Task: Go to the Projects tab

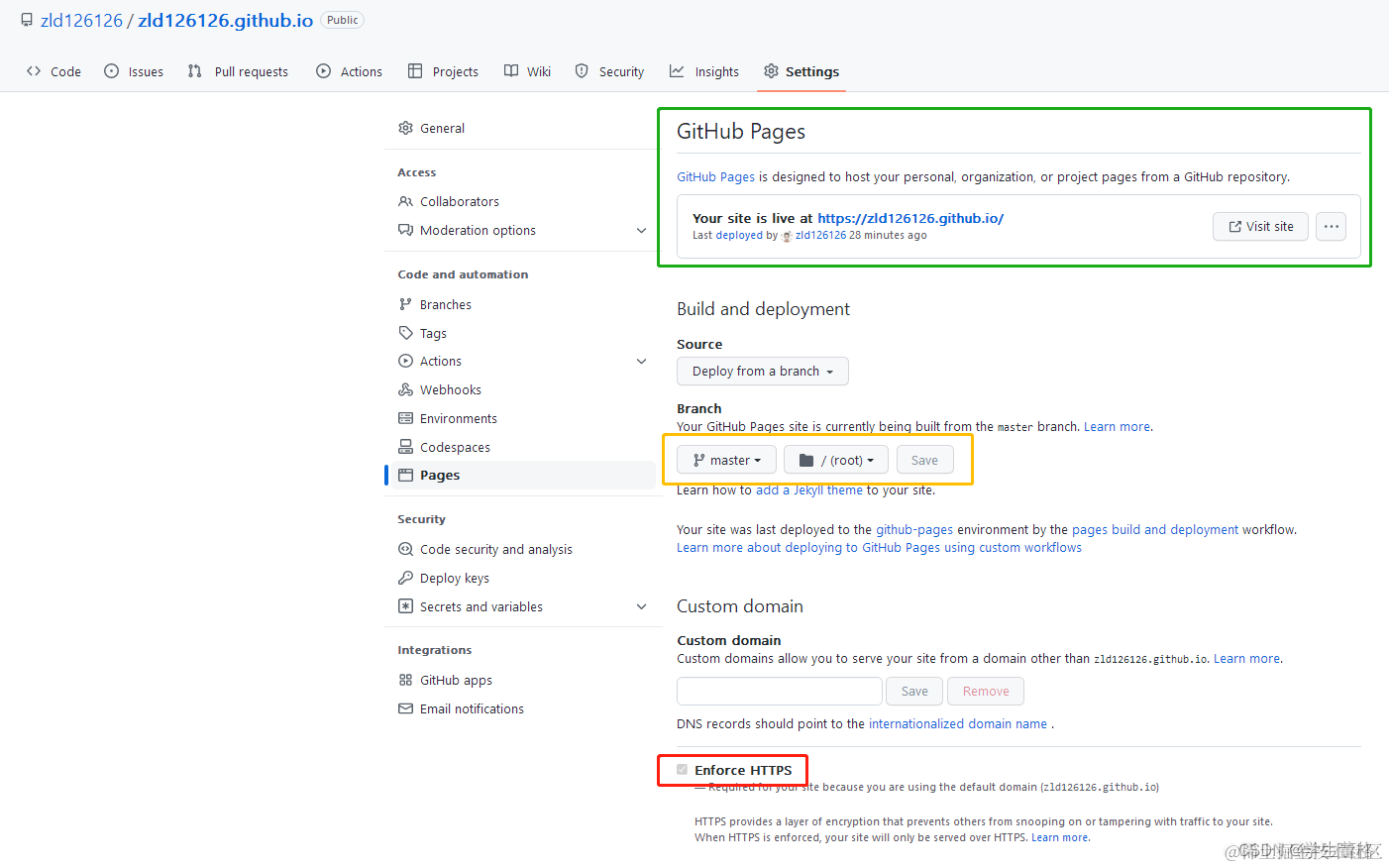Action: point(443,71)
